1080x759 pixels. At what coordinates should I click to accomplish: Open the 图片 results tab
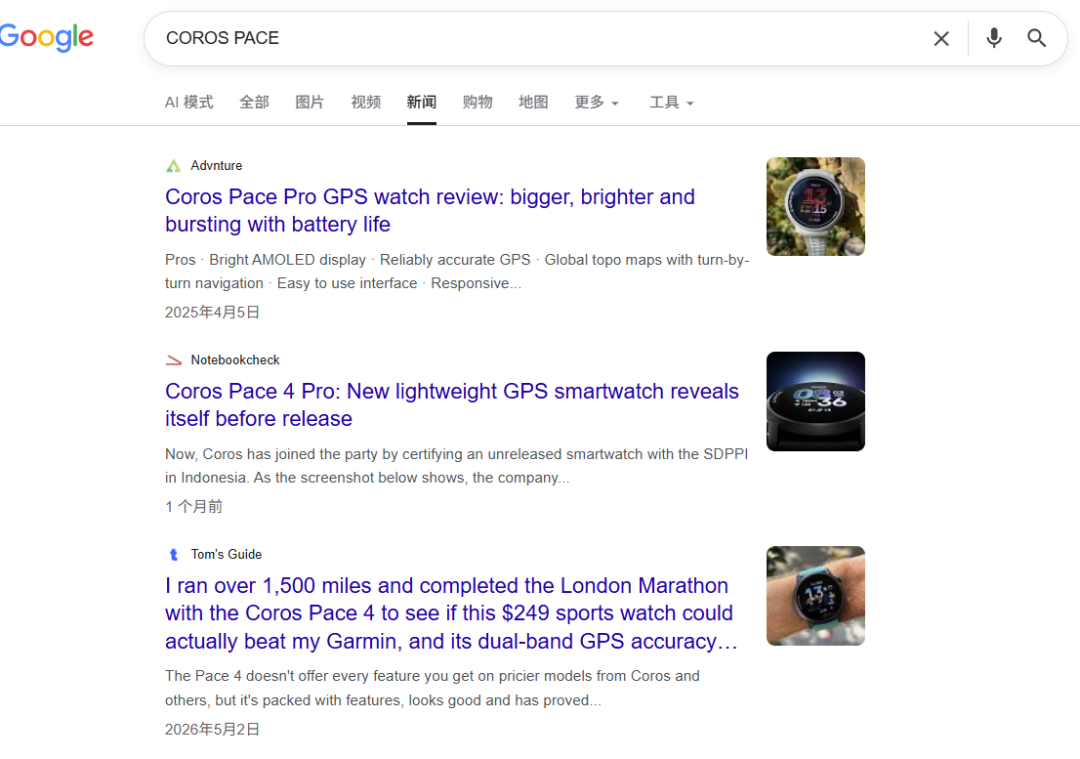pos(309,102)
